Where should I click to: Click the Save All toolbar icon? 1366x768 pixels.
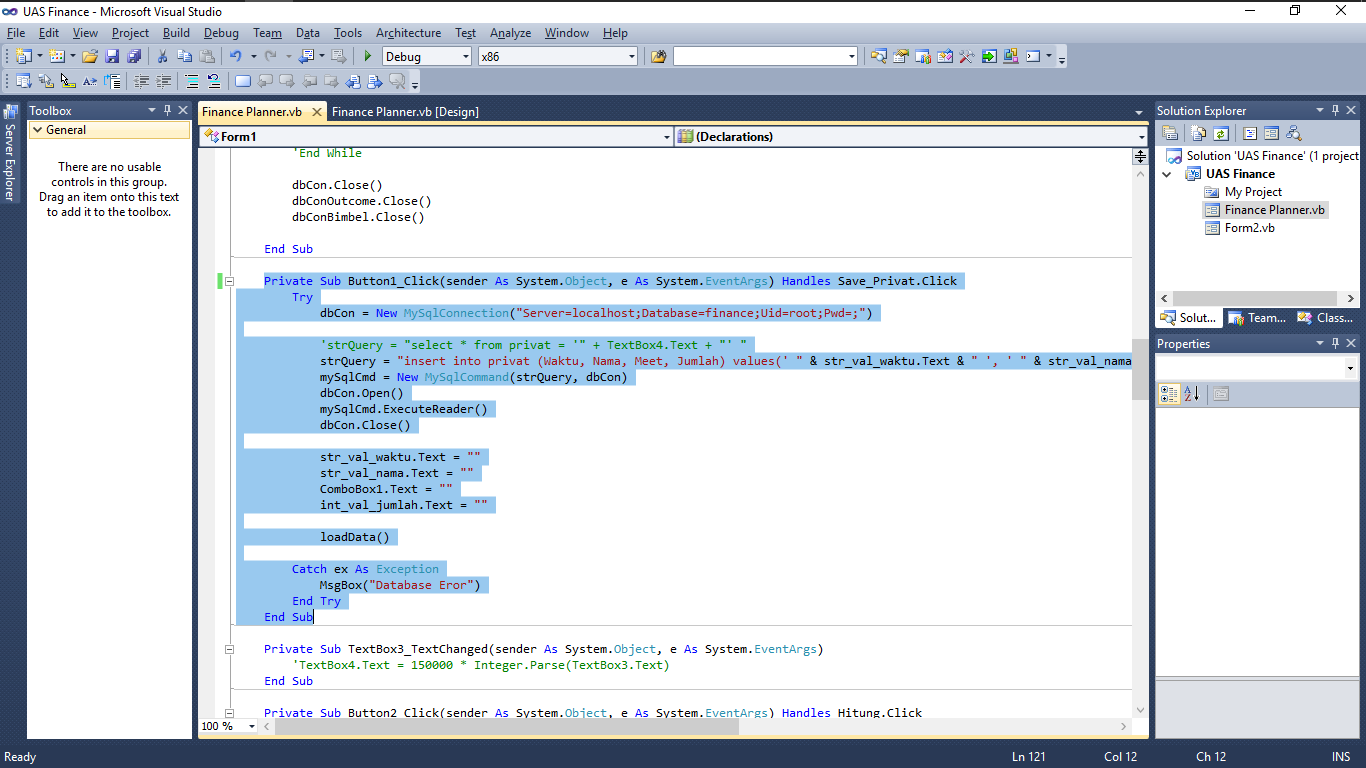133,57
